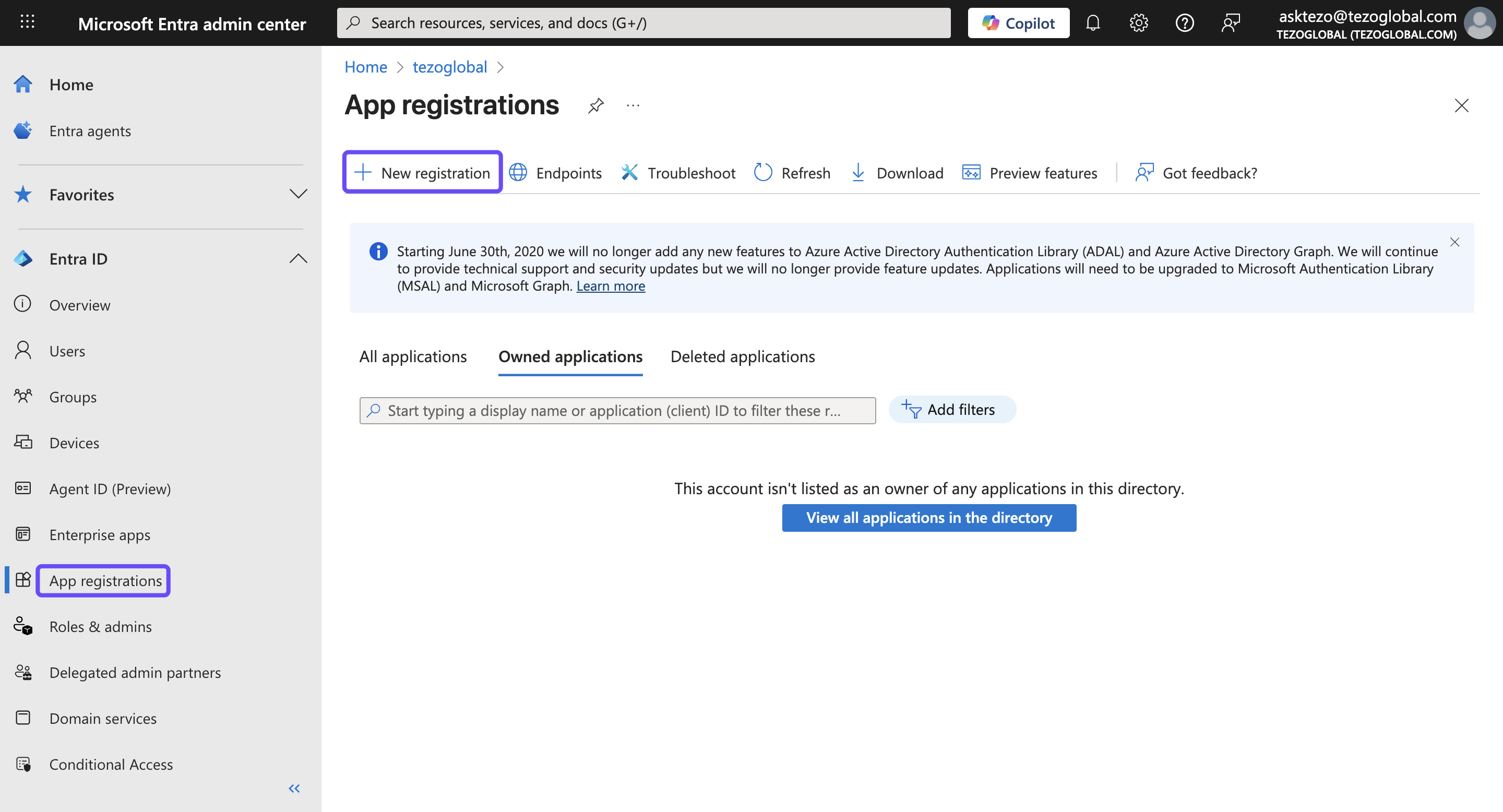Click View all applications in the directory

tap(929, 518)
